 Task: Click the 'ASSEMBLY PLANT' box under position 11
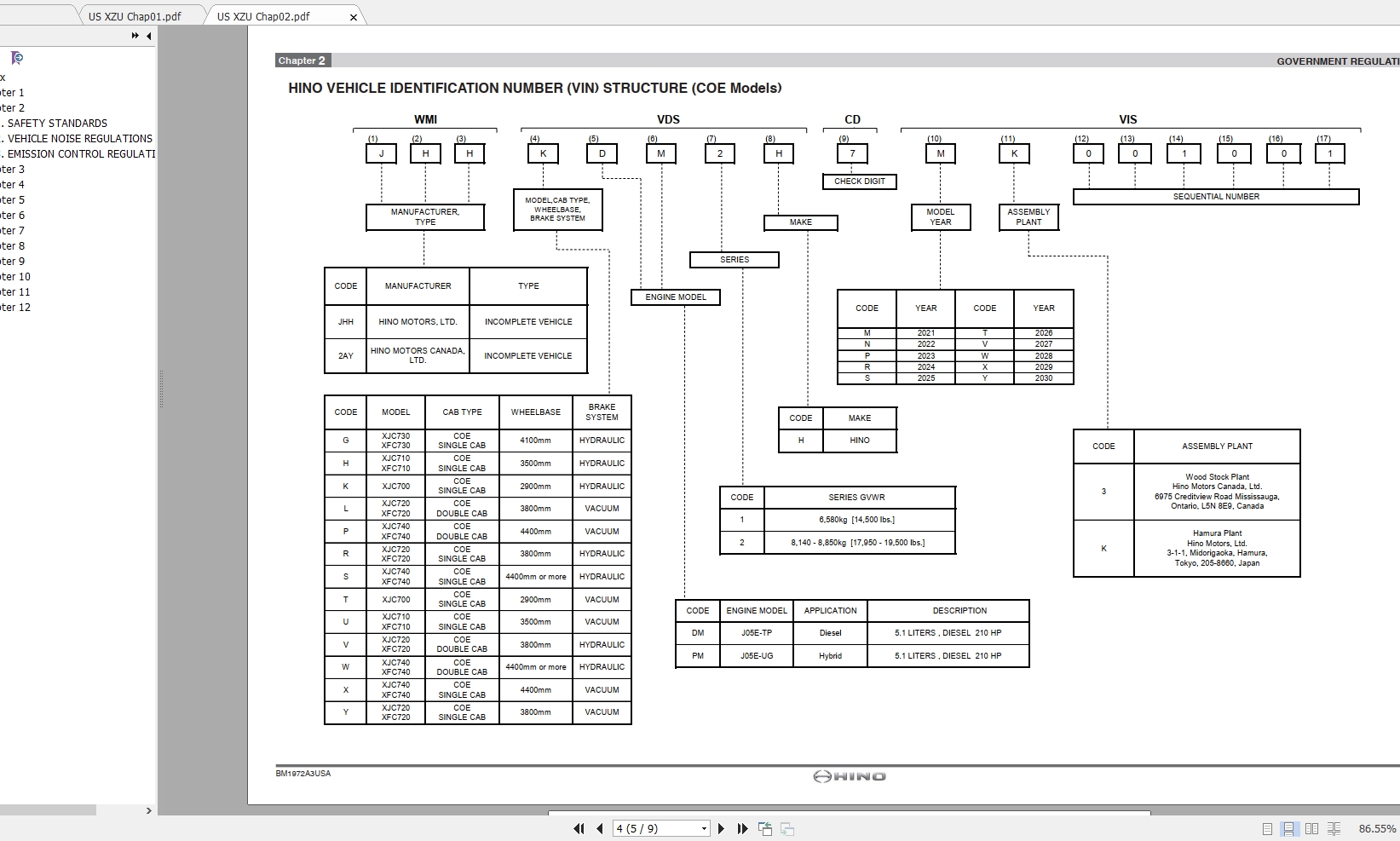[x=1028, y=217]
